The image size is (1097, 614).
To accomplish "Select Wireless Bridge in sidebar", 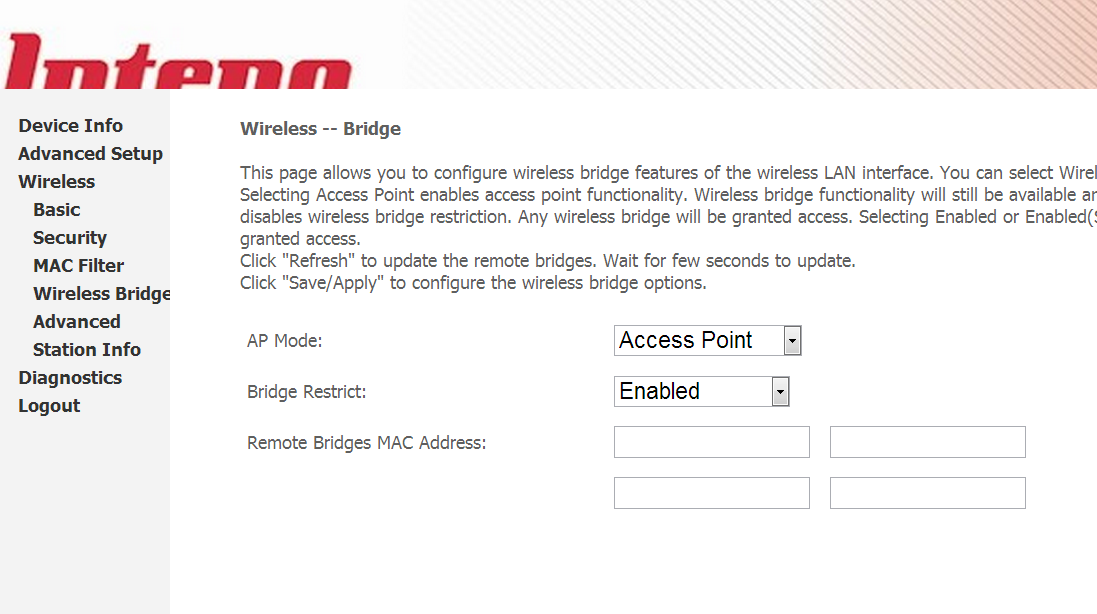I will coord(101,294).
